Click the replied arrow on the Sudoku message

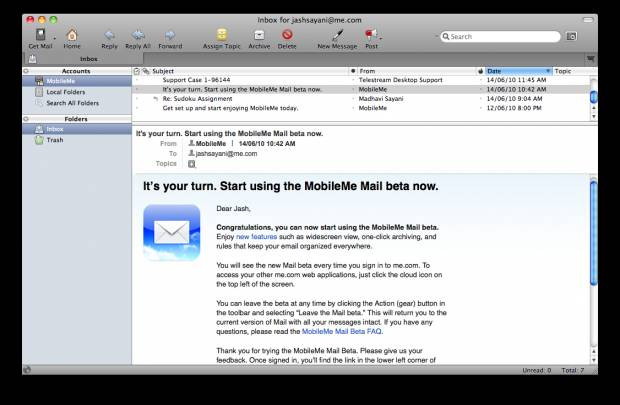(156, 99)
